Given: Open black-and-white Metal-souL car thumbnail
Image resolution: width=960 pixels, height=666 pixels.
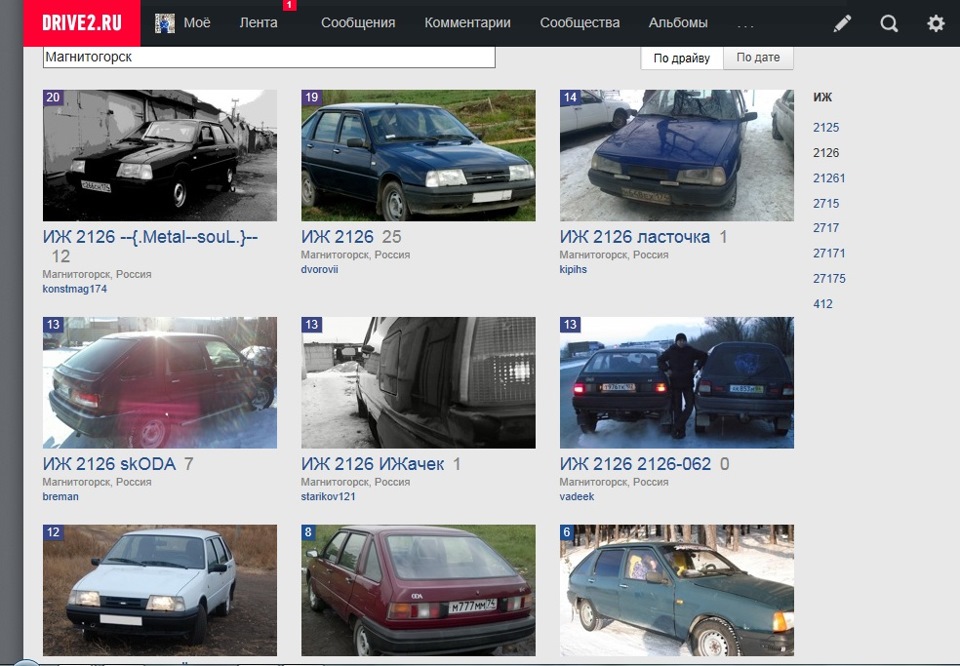Looking at the screenshot, I should (160, 155).
